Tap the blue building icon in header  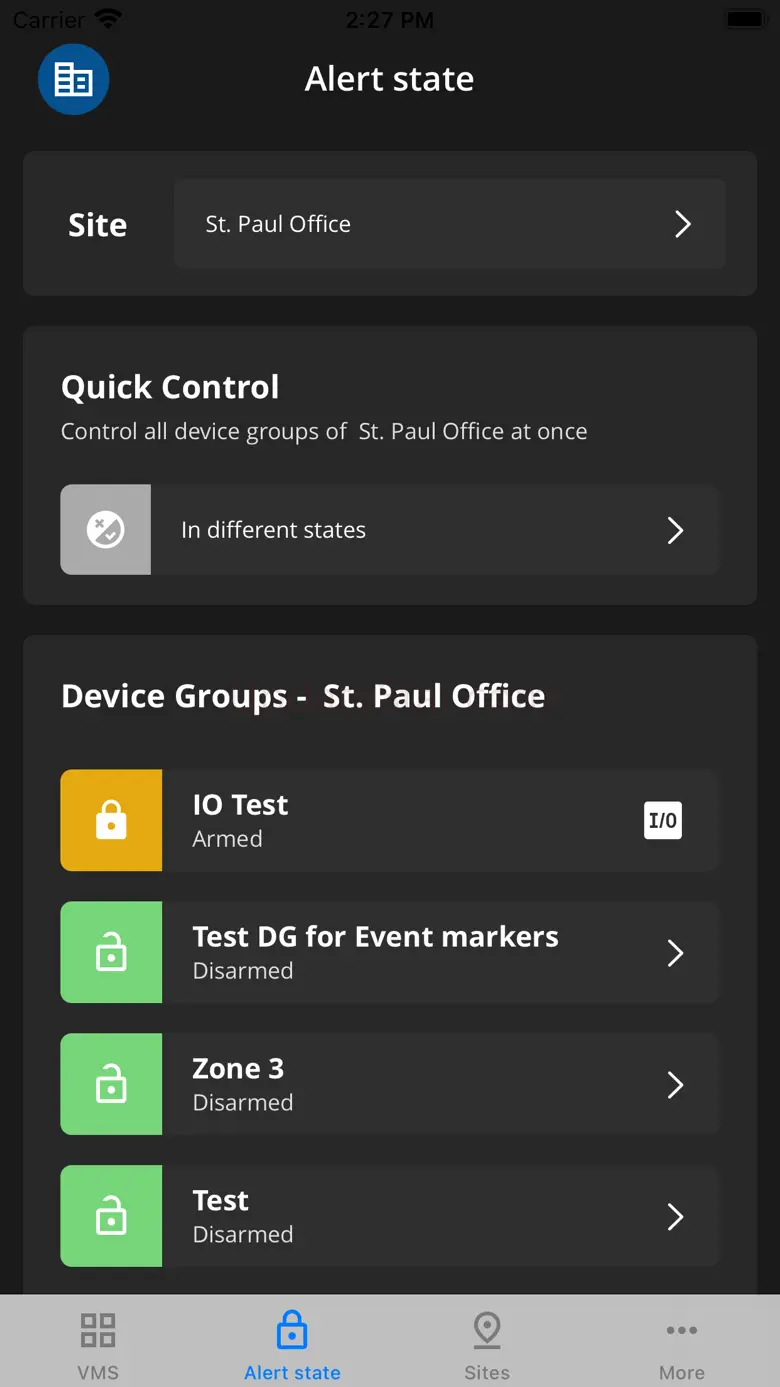pyautogui.click(x=73, y=79)
